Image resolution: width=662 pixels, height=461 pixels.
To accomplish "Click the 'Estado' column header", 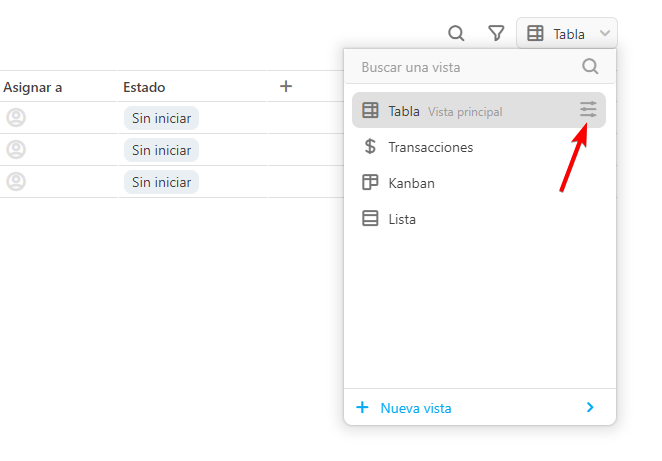I will point(144,87).
